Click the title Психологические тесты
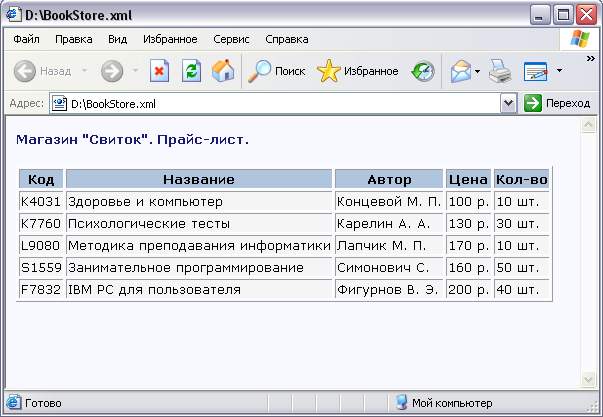The height and width of the screenshot is (417, 603). [x=149, y=224]
